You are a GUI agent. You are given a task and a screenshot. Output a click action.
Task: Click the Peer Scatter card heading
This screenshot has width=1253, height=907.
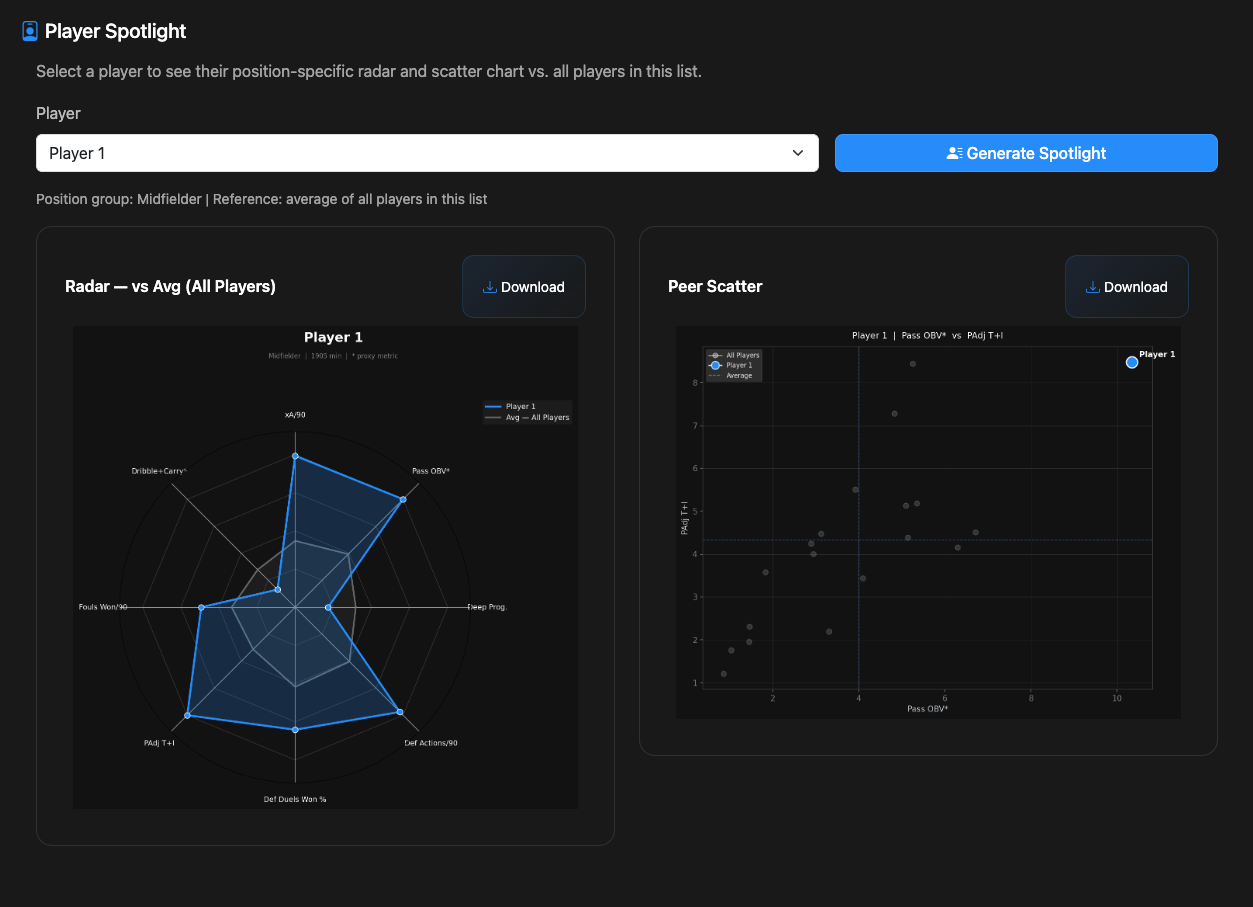pos(715,286)
